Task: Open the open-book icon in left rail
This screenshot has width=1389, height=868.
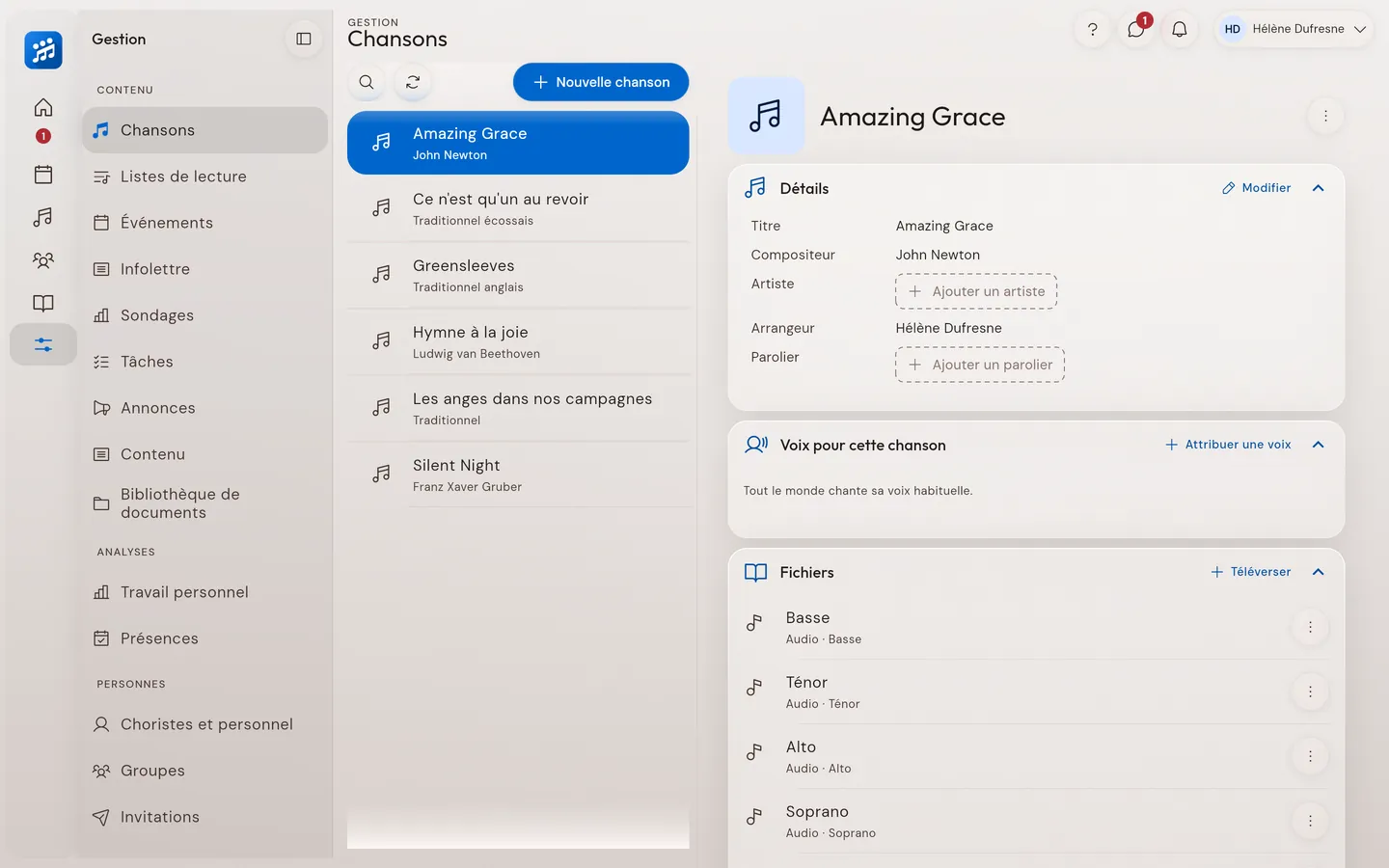Action: [x=43, y=303]
